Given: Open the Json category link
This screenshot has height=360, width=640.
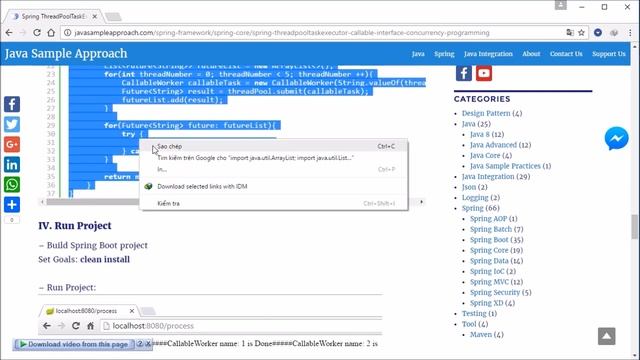Looking at the screenshot, I should 469,187.
